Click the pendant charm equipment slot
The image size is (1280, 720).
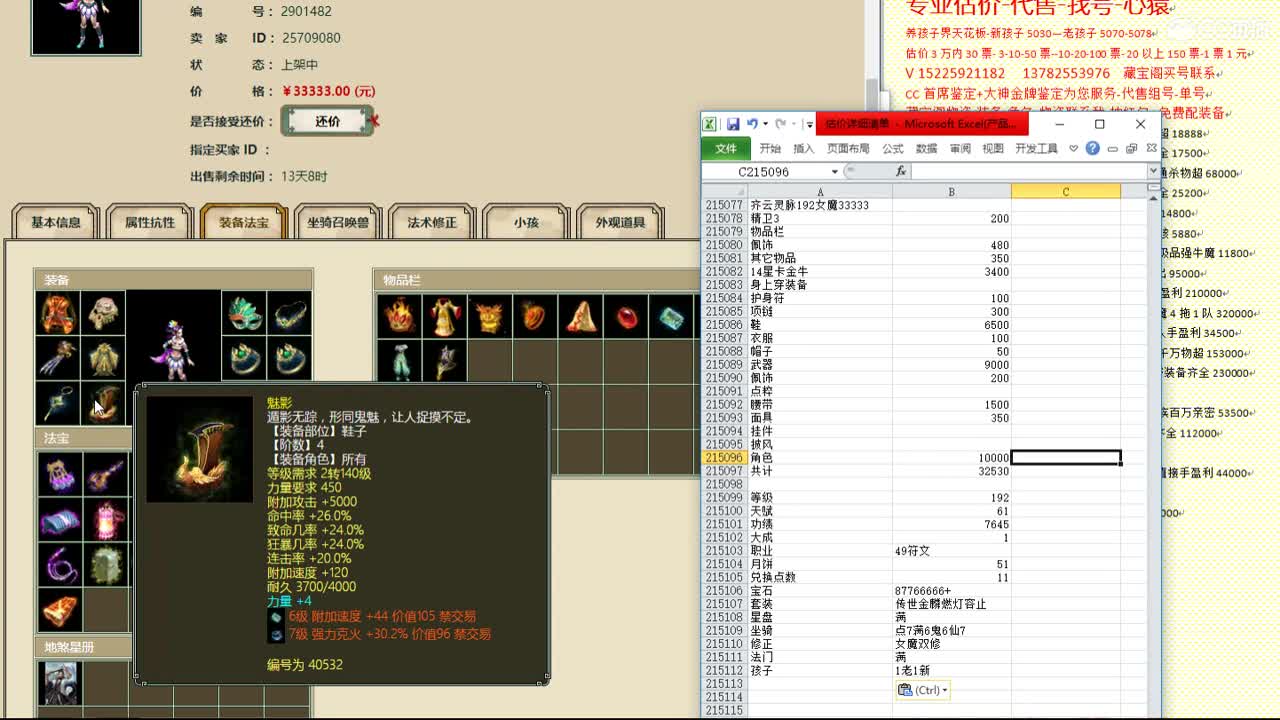[x=59, y=404]
